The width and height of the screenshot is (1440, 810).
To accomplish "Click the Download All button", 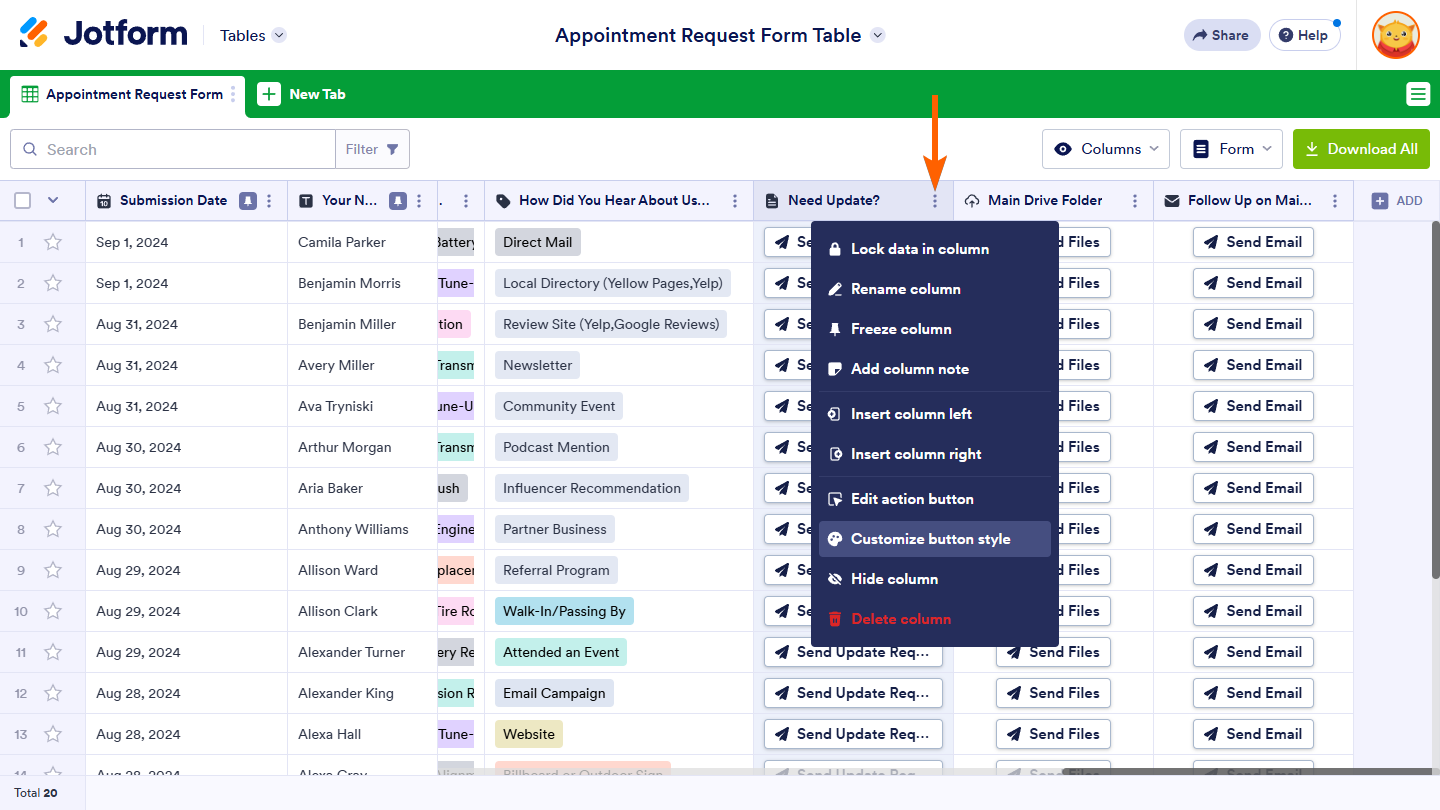I will [1361, 149].
